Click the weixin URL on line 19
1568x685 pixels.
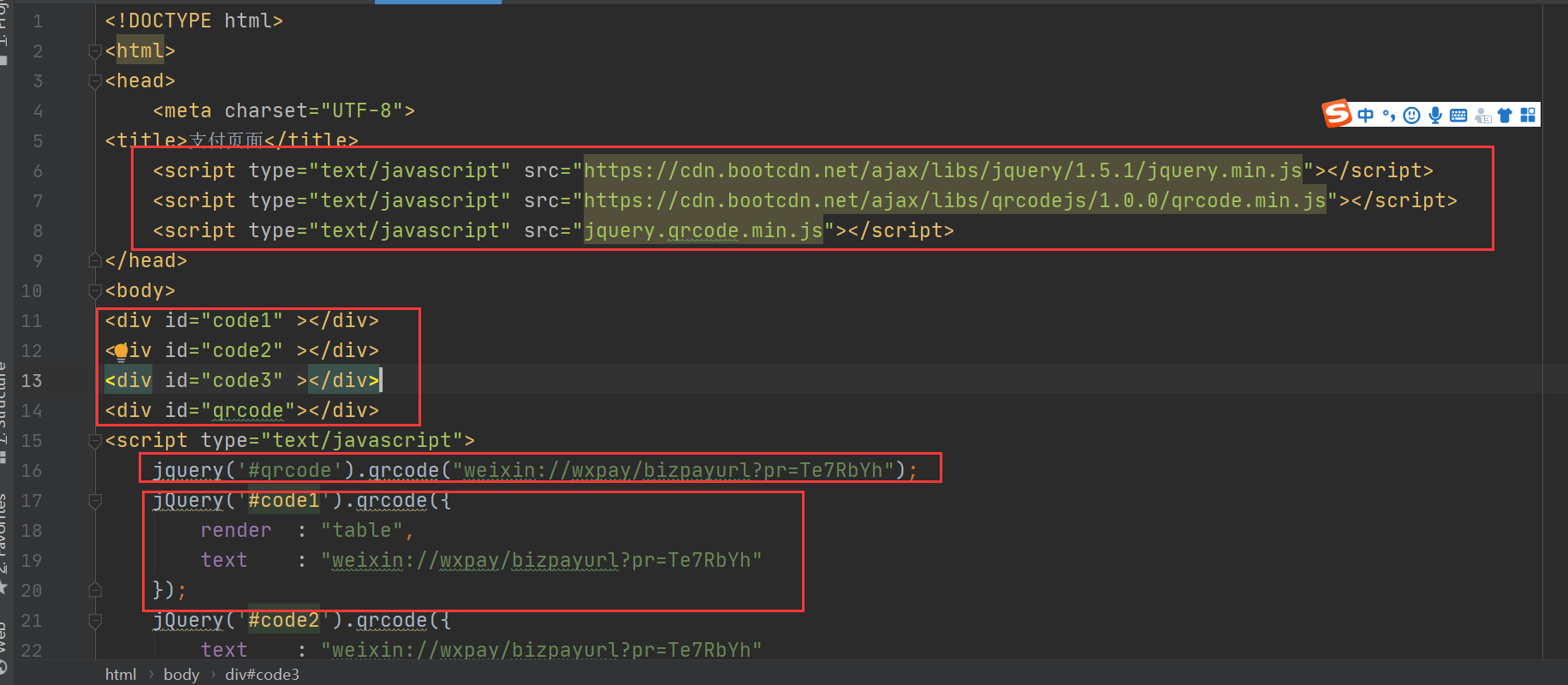pos(542,560)
